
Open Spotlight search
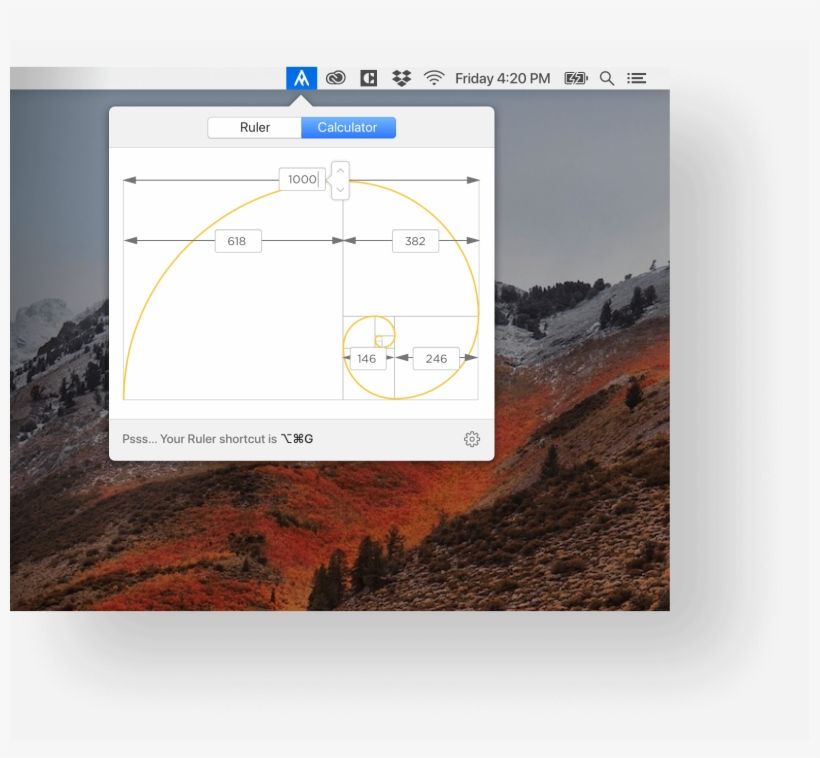coord(607,77)
